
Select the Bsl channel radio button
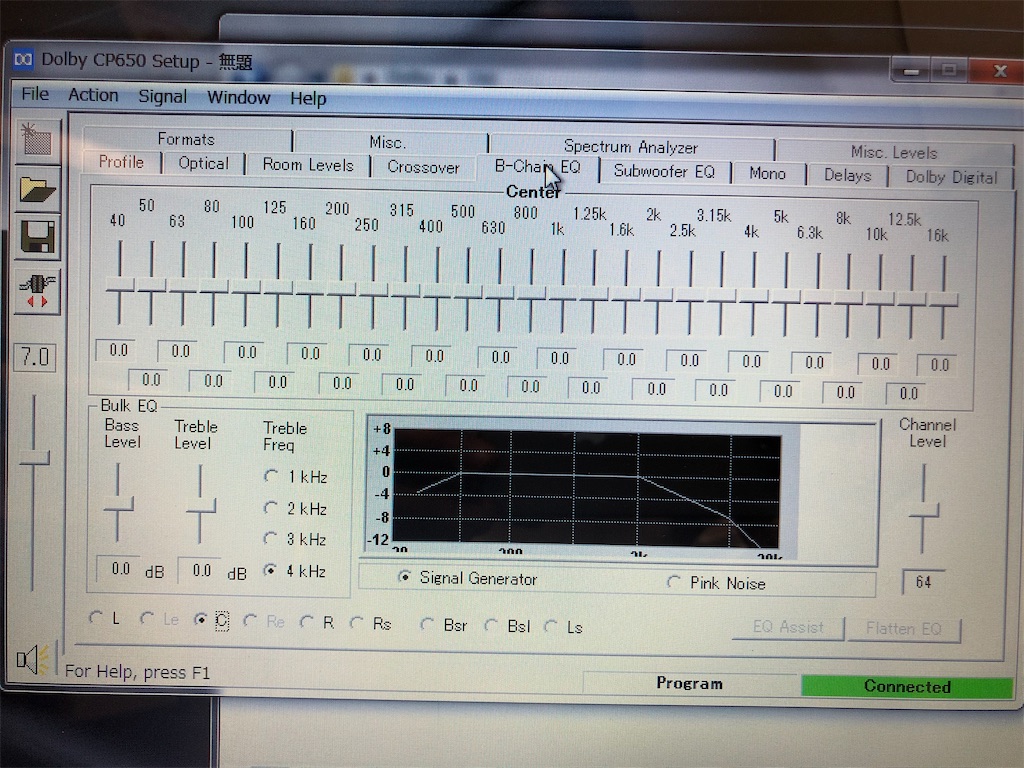(491, 626)
